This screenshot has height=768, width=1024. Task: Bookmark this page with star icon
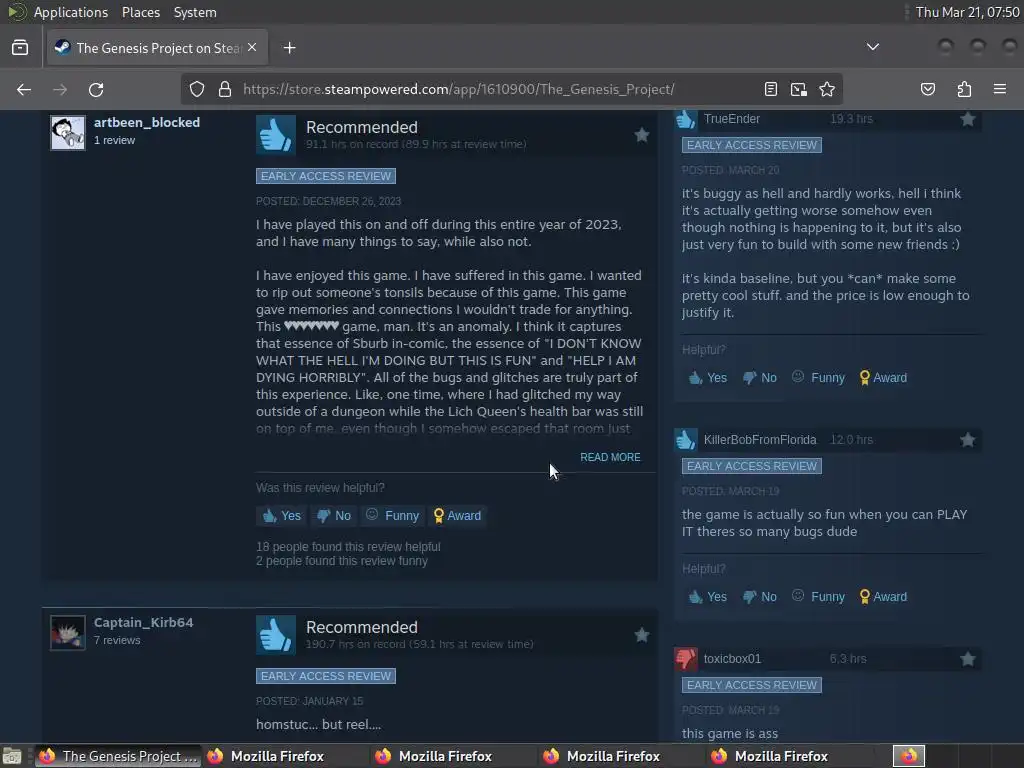[x=827, y=89]
